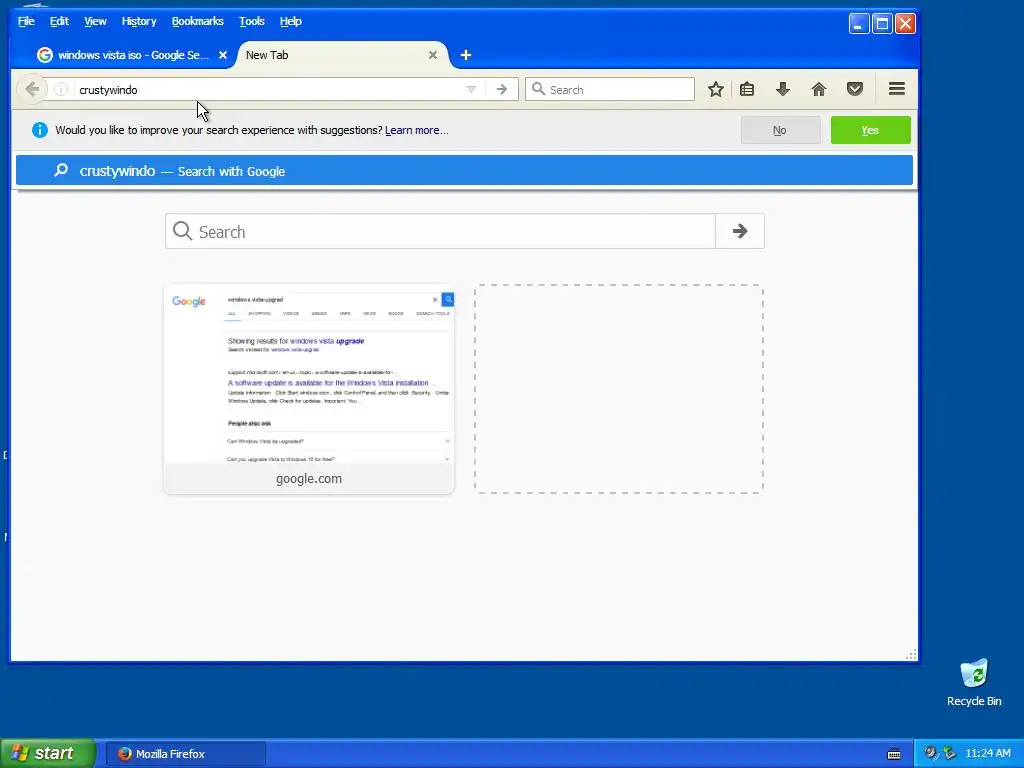The width and height of the screenshot is (1024, 768).
Task: Click the system clock showing 11:24 AM
Action: pos(987,754)
